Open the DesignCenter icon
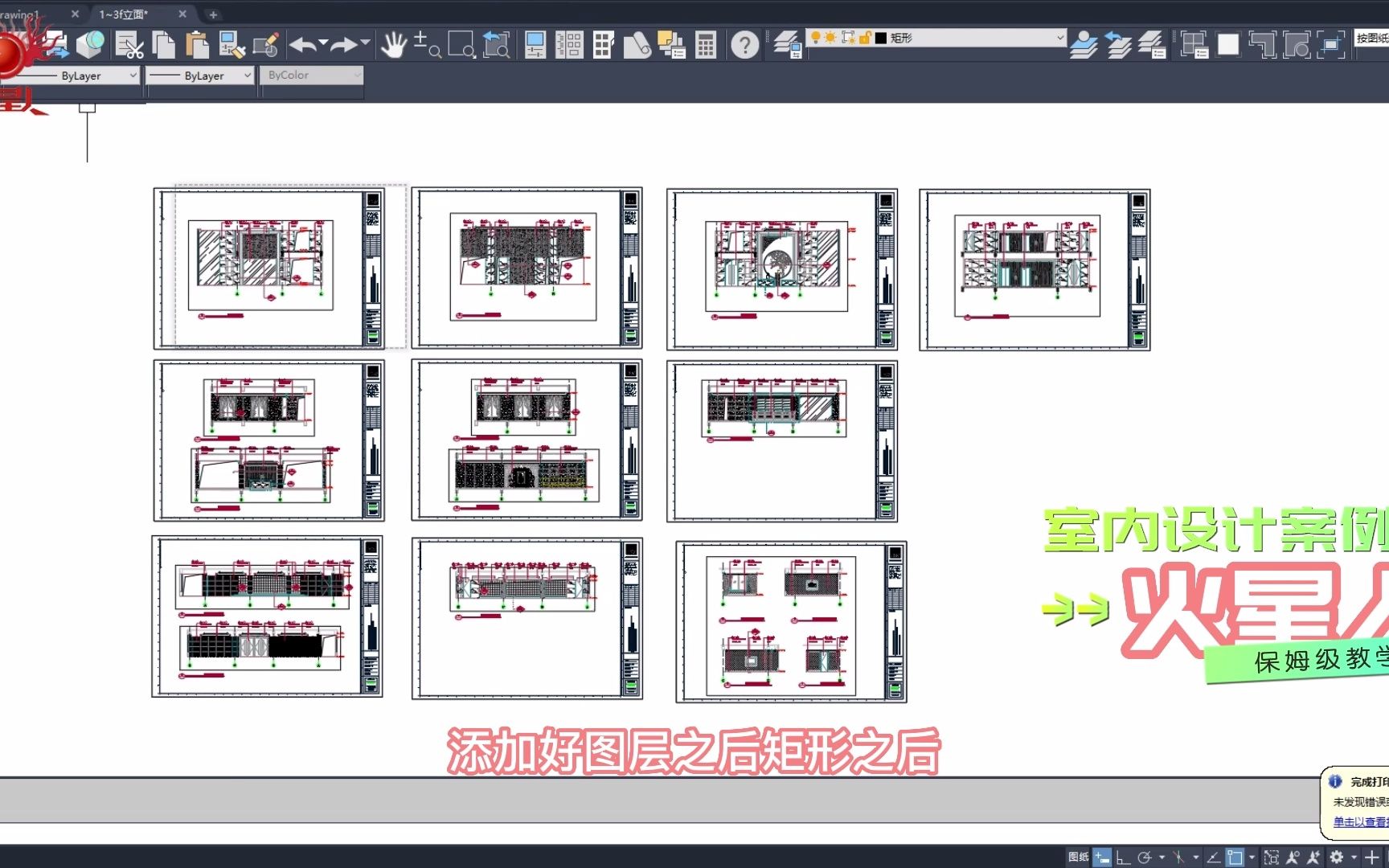 pyautogui.click(x=569, y=44)
